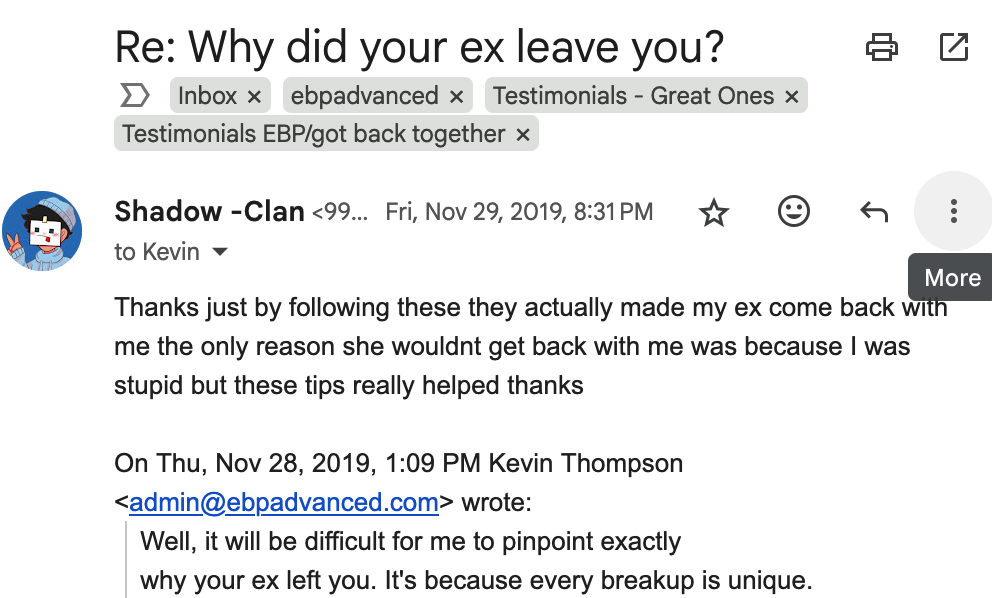Viewport: 992px width, 598px height.
Task: Open the Testimonials - Great Ones label
Action: [633, 96]
